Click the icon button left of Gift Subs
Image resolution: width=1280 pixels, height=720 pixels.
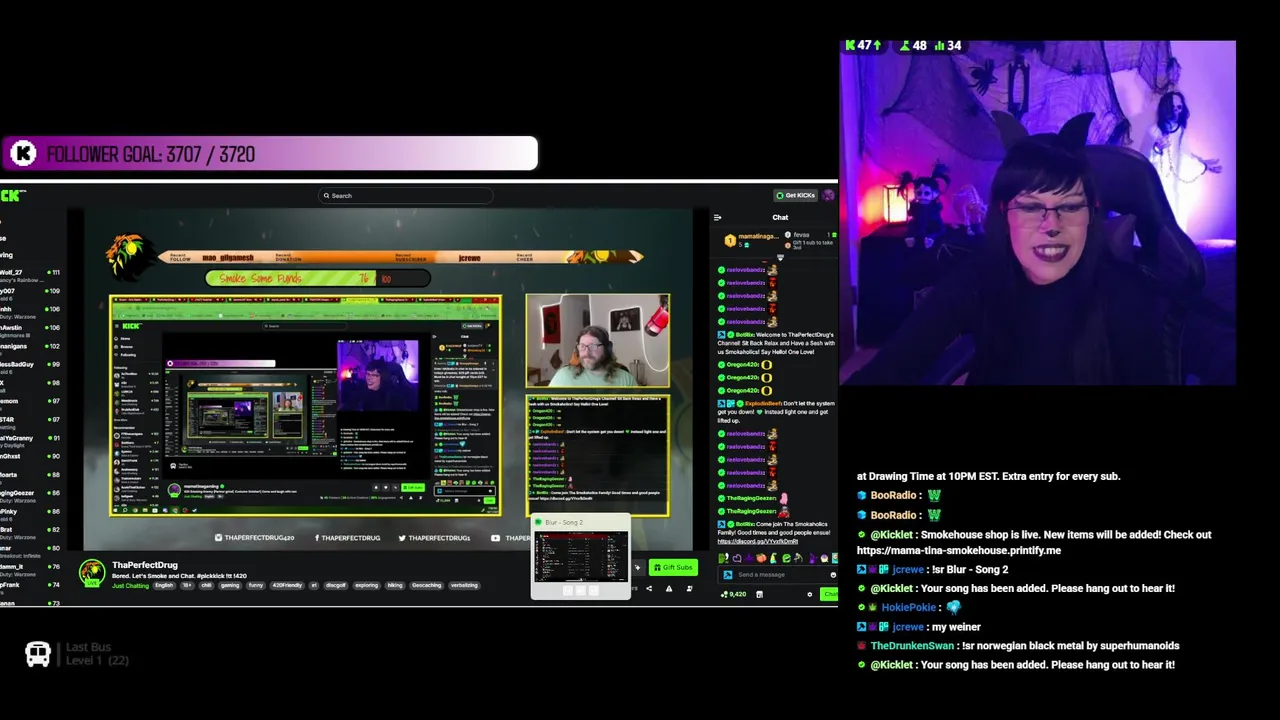(637, 567)
